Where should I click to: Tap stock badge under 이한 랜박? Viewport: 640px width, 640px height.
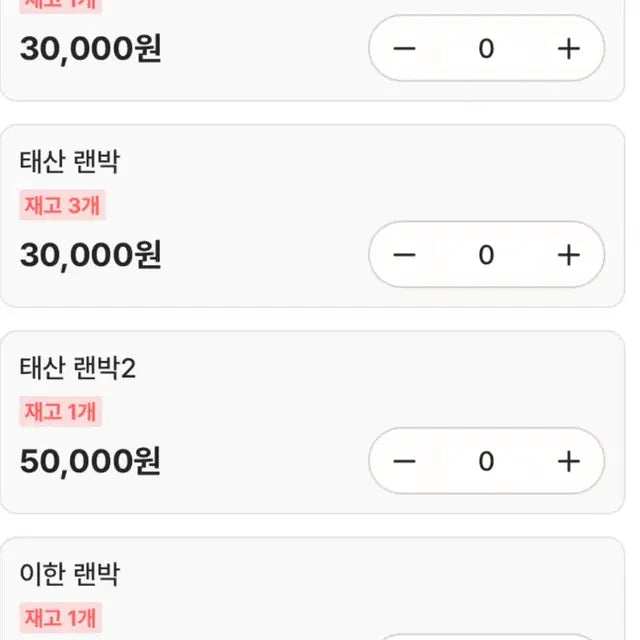point(61,618)
